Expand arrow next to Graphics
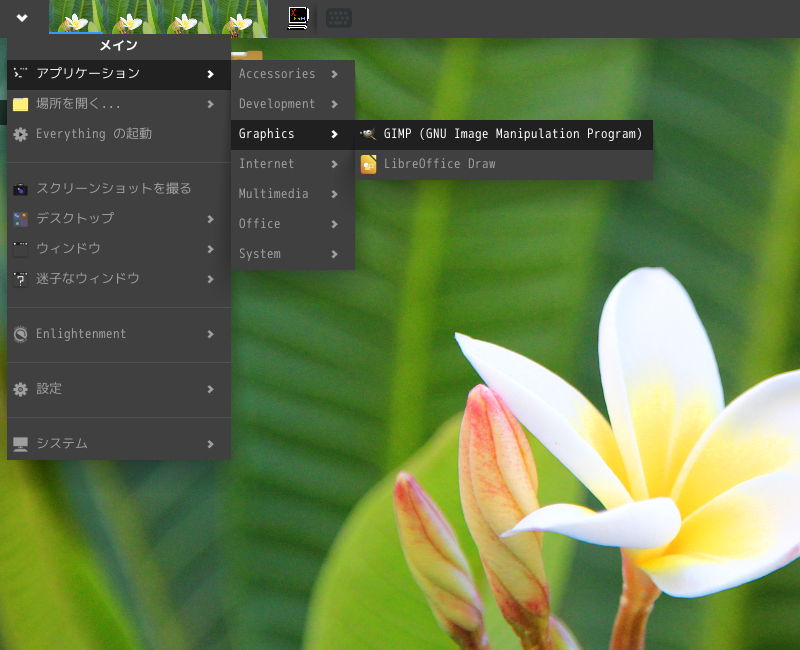This screenshot has width=800, height=650. point(334,134)
